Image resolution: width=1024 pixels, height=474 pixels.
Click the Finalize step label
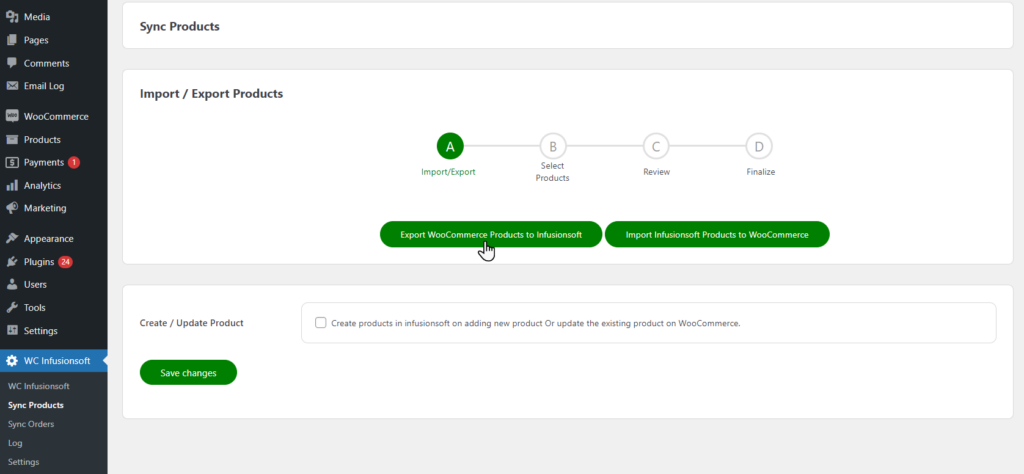coord(761,172)
